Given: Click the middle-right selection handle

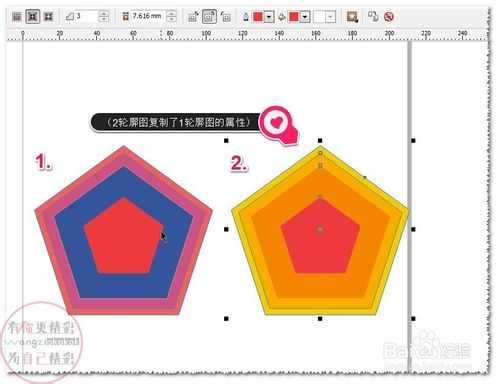Looking at the screenshot, I should 413,229.
